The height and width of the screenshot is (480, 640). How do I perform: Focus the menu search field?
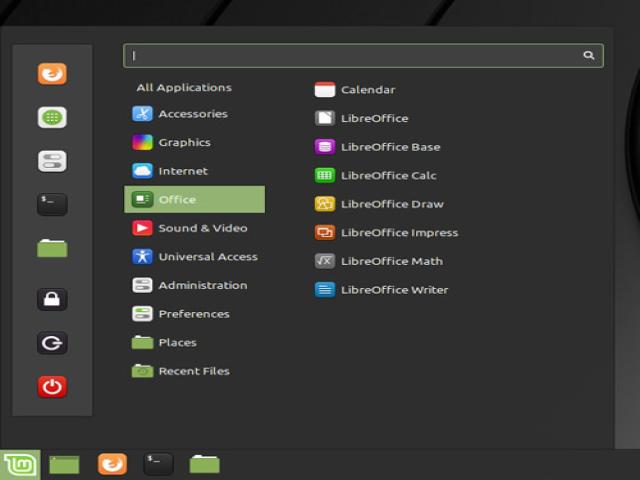click(363, 56)
